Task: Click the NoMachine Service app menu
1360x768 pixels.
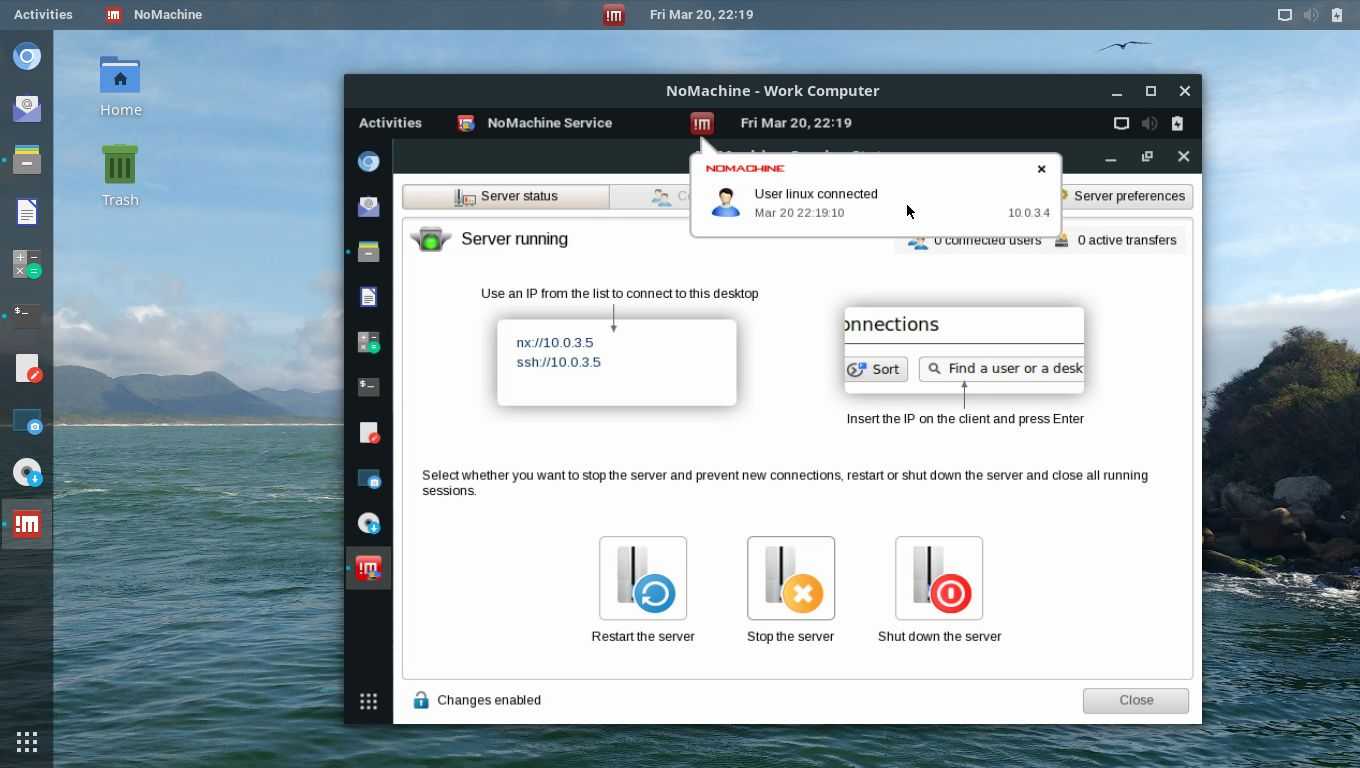Action: click(x=536, y=123)
